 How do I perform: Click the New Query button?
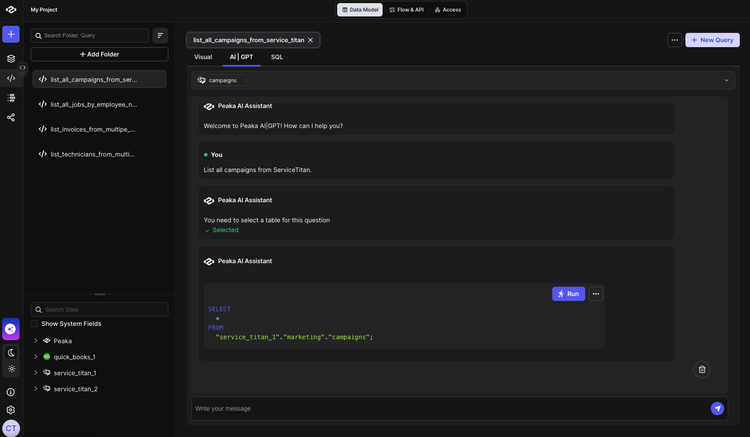tap(712, 40)
